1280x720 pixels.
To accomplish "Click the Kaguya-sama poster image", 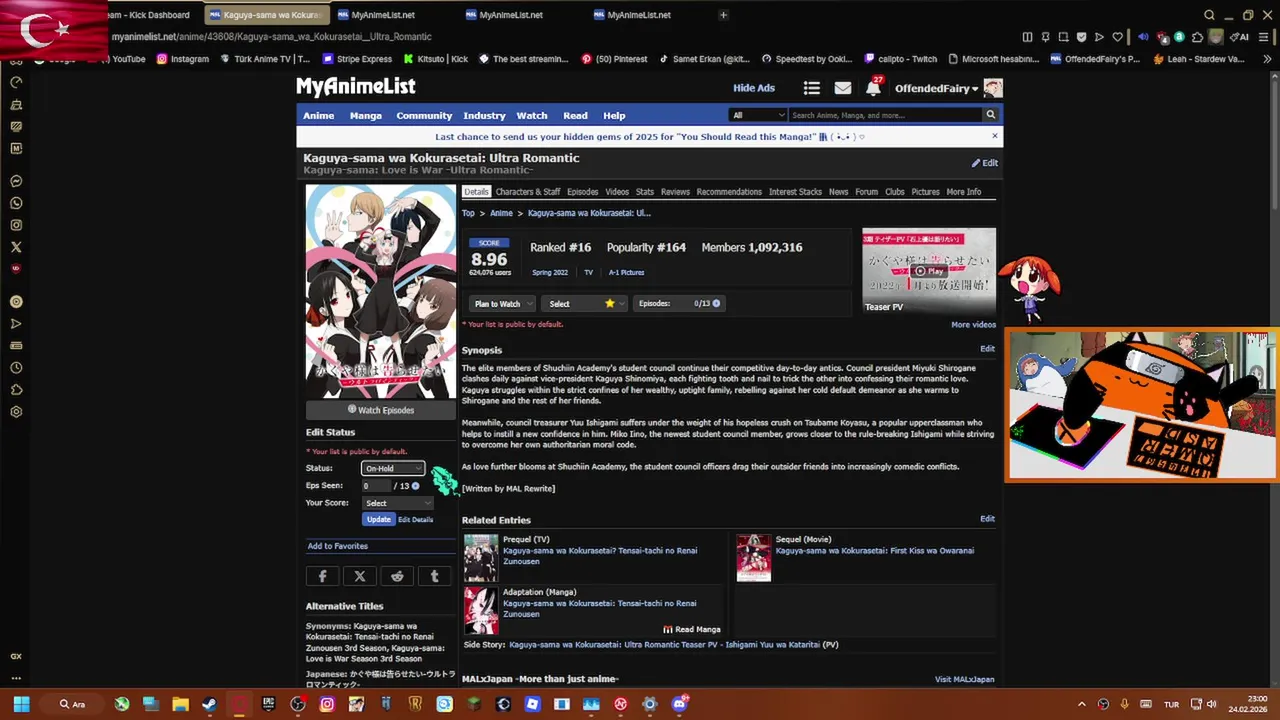I will click(381, 291).
